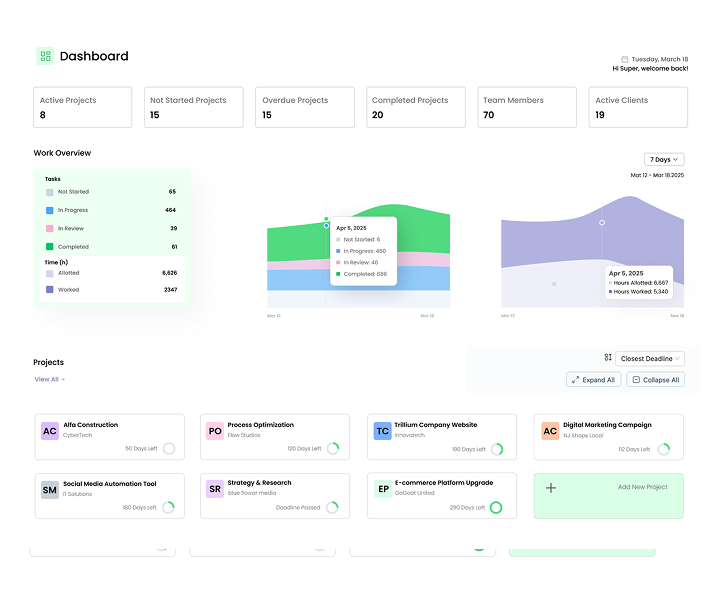Screen dimensions: 711x590
Task: Click the sort icon beside Closest Deadline
Action: 607,358
